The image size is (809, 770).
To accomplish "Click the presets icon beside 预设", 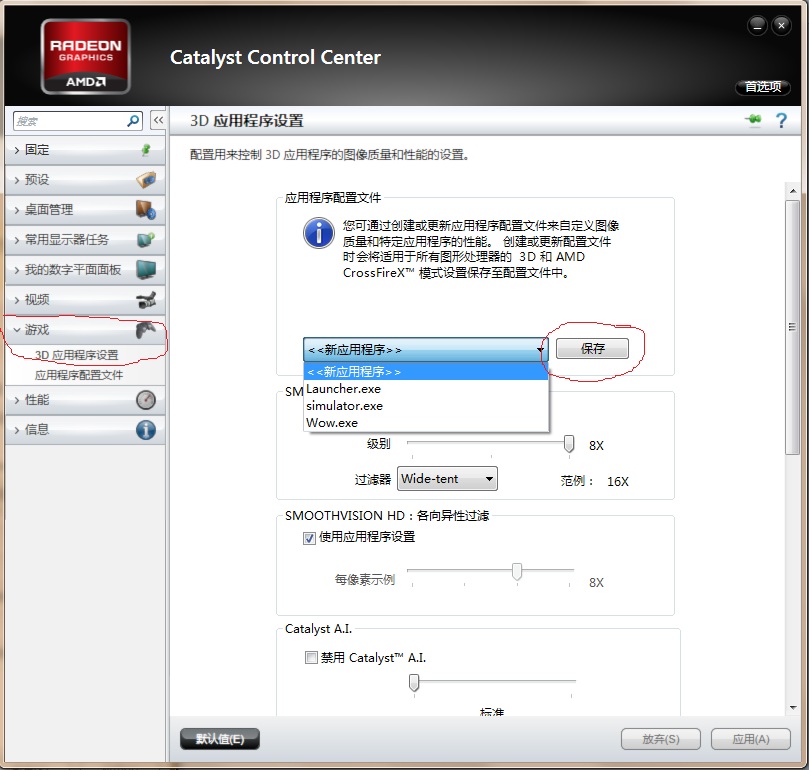I will tap(146, 180).
